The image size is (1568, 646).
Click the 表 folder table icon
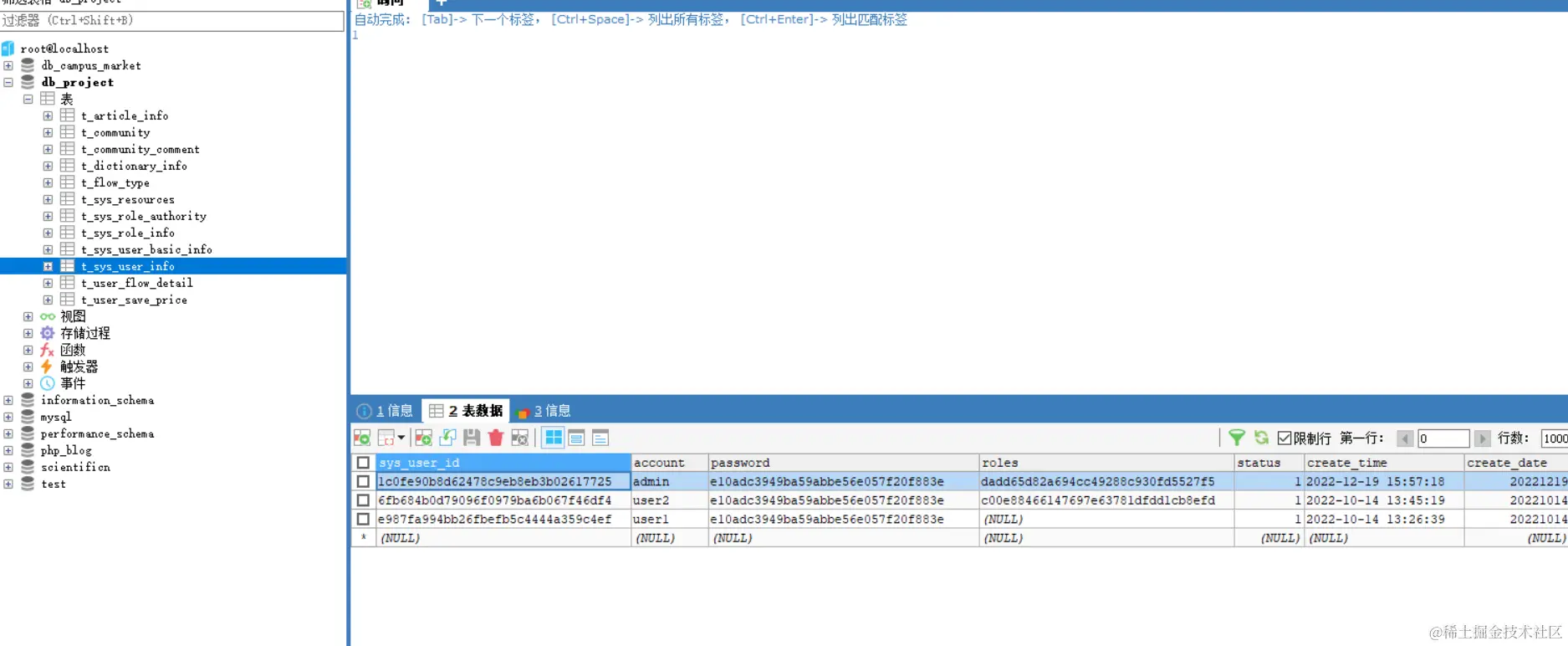click(48, 99)
